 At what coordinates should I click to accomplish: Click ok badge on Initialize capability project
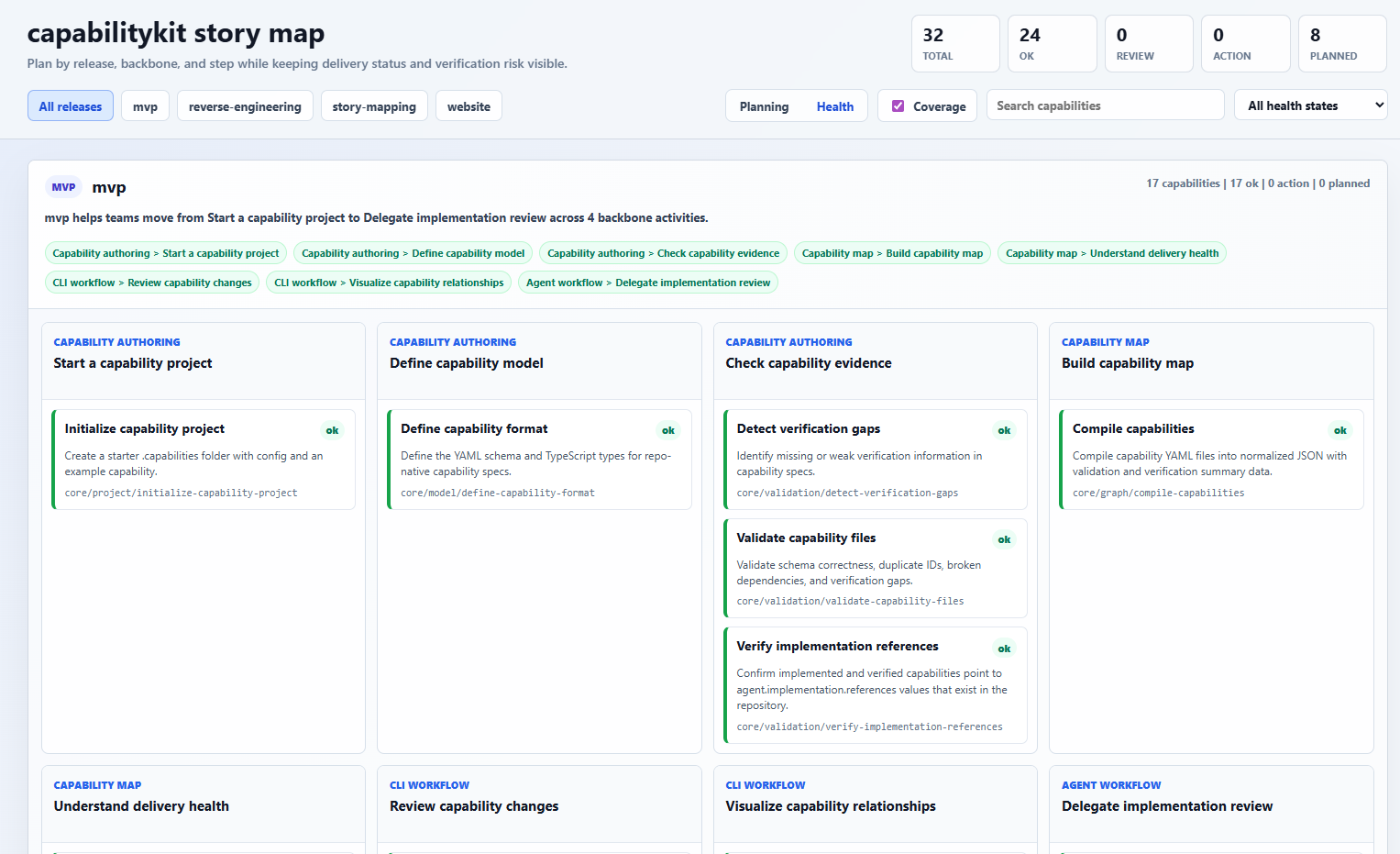coord(332,430)
